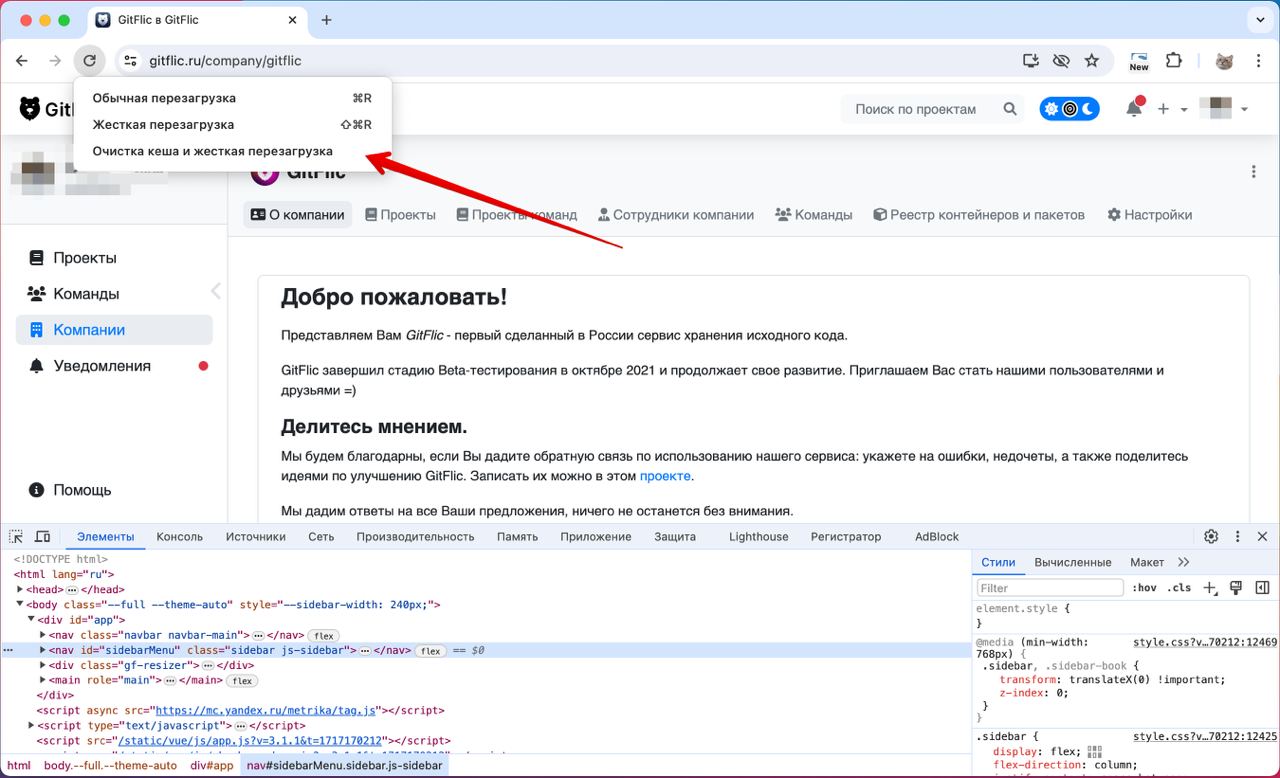Switch to the 'Сеть' DevTools tab
1280x778 pixels.
point(321,537)
